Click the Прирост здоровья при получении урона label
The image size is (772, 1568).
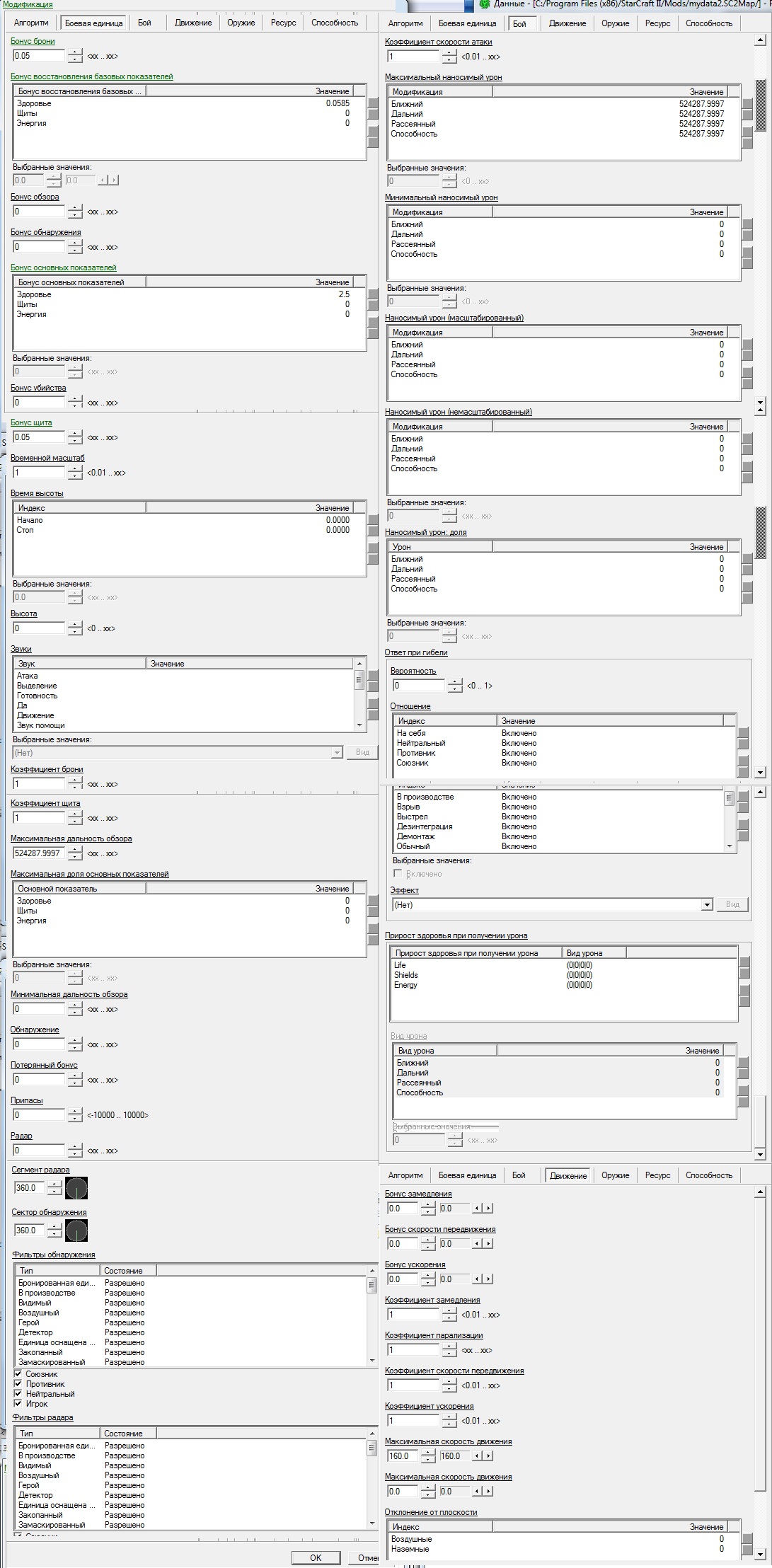[456, 935]
